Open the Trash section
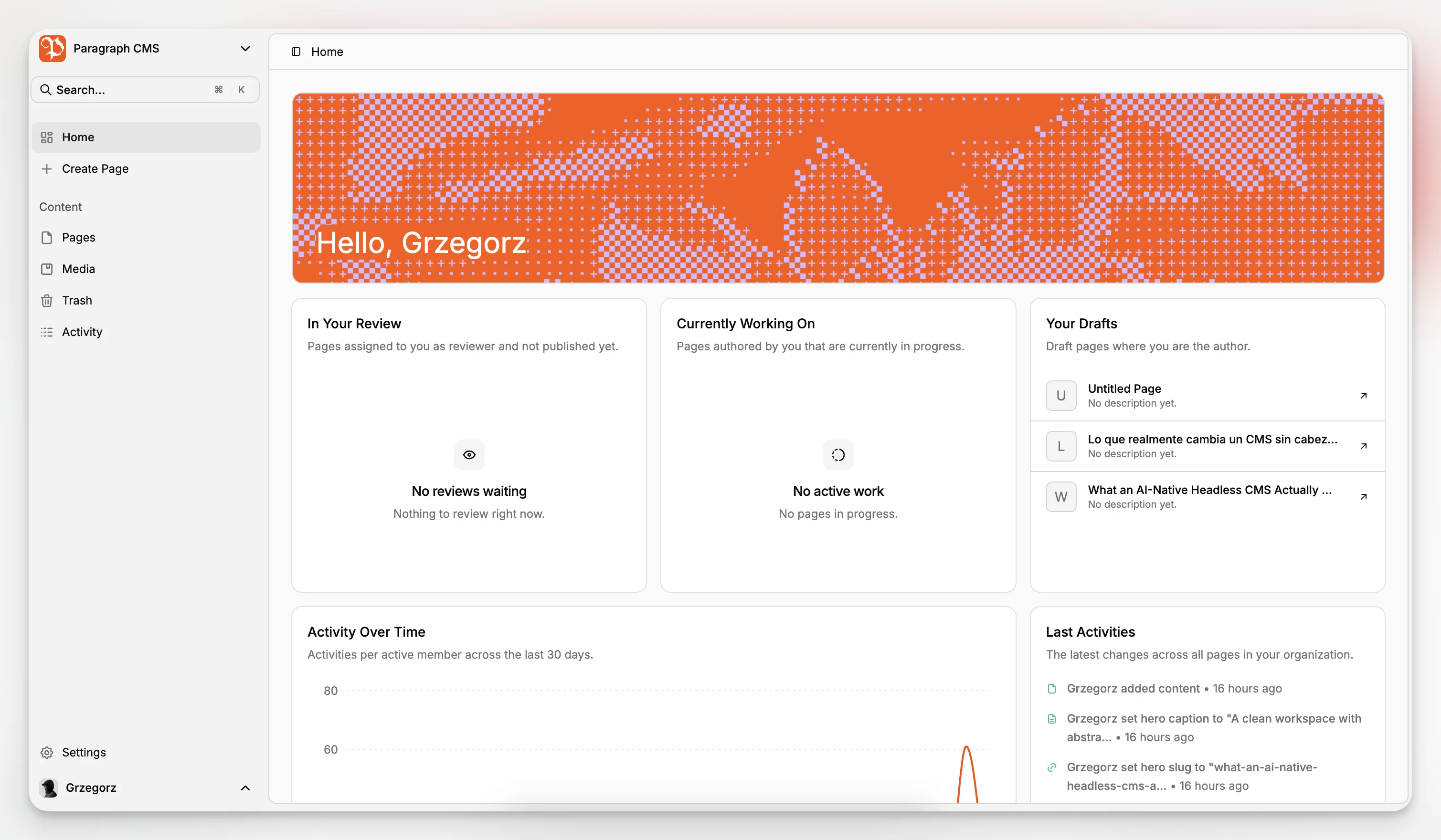The height and width of the screenshot is (840, 1441). tap(146, 300)
